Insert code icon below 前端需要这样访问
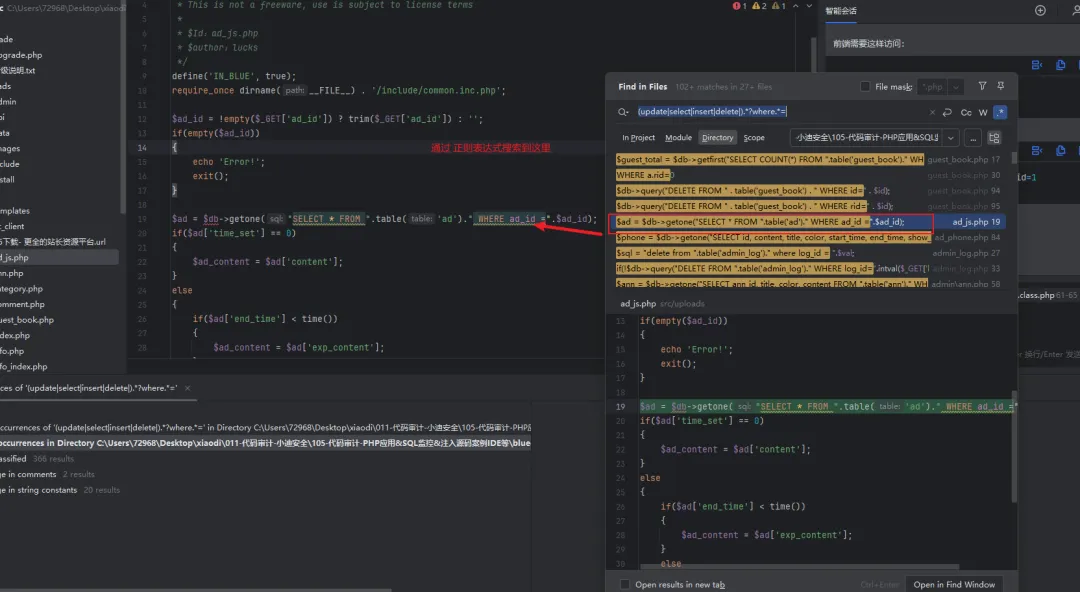Viewport: 1080px width, 592px height. (x=1037, y=65)
